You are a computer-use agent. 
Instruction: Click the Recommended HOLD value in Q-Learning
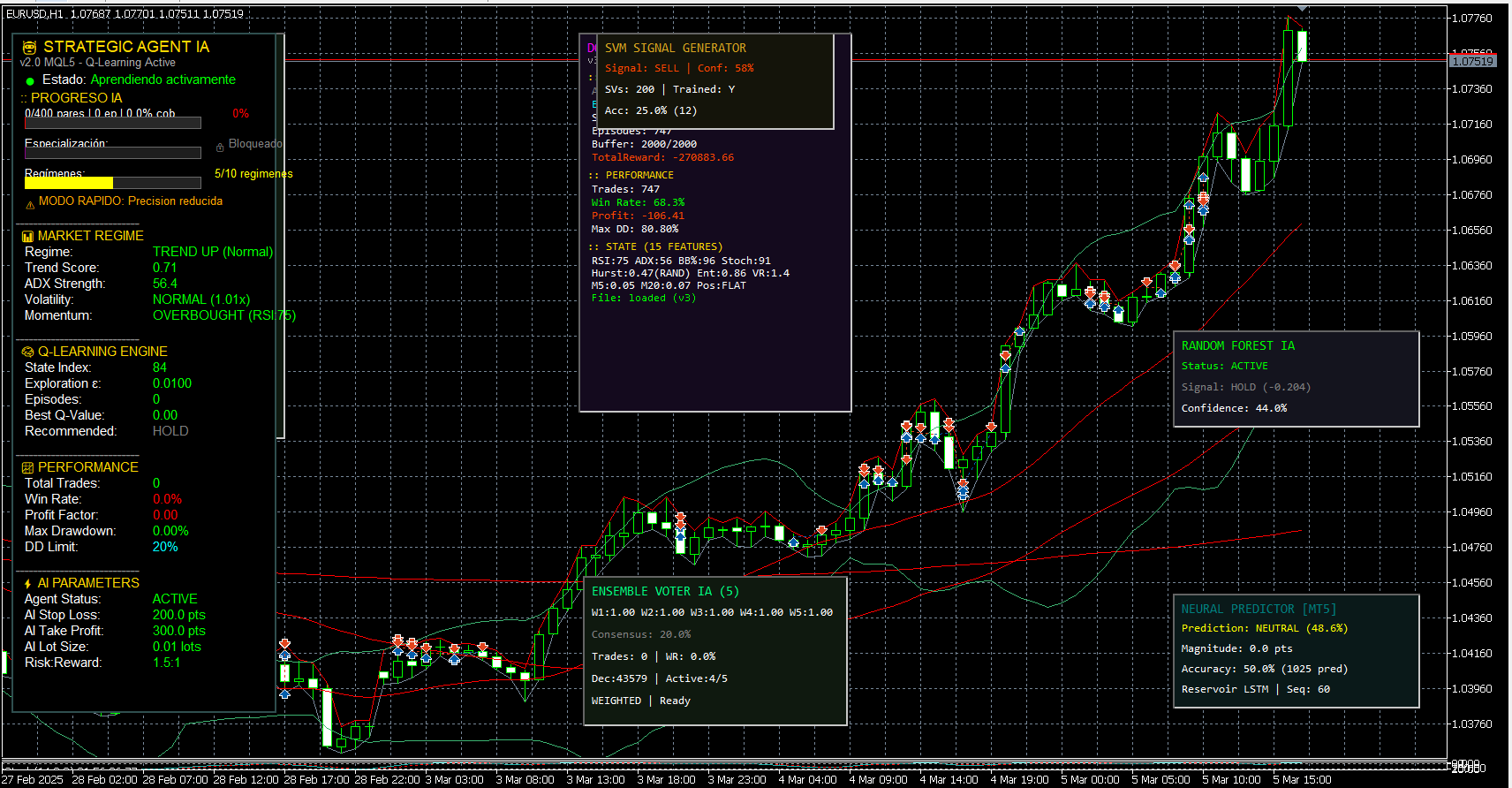(x=170, y=431)
